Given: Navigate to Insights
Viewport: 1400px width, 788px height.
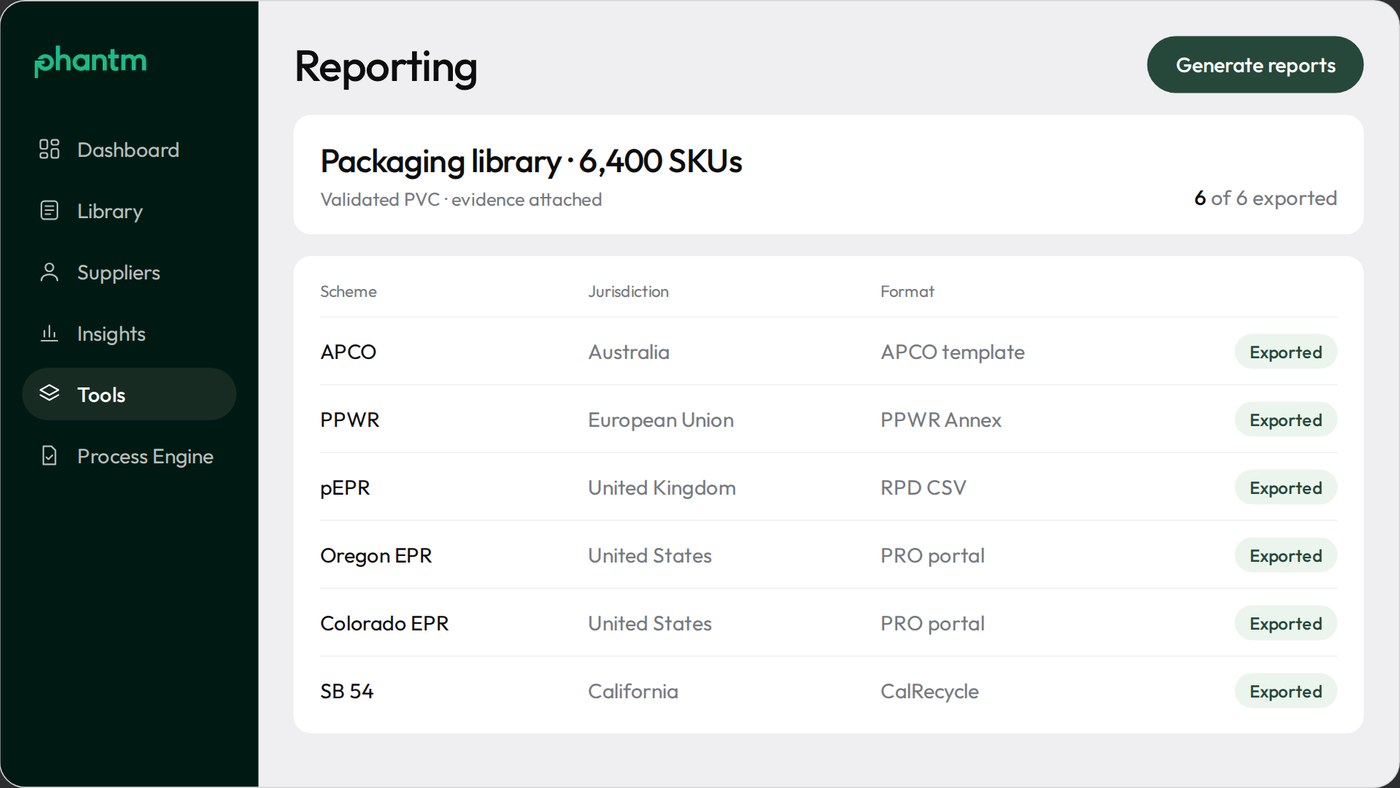Looking at the screenshot, I should point(129,334).
